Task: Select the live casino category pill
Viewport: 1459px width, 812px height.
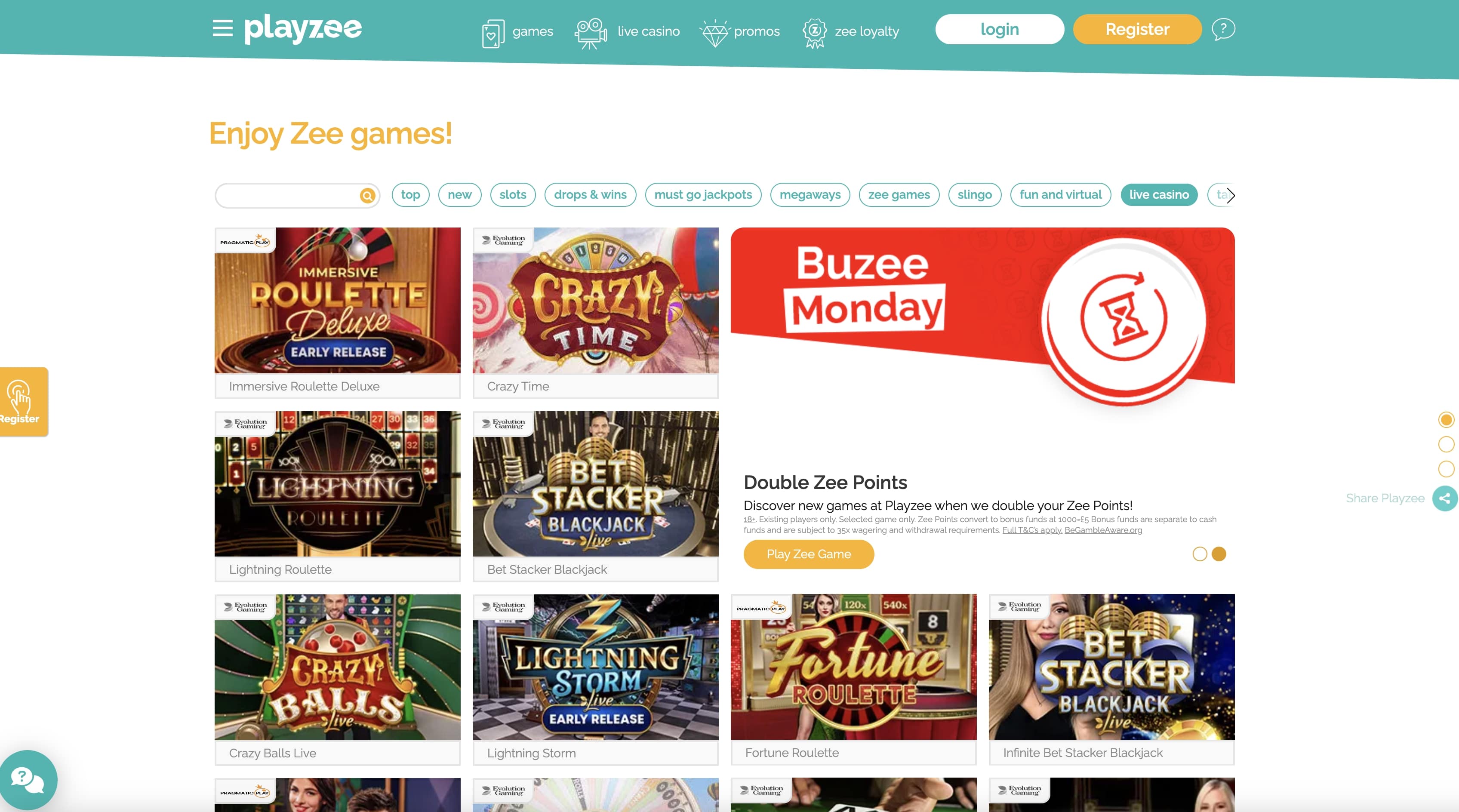Action: point(1159,195)
